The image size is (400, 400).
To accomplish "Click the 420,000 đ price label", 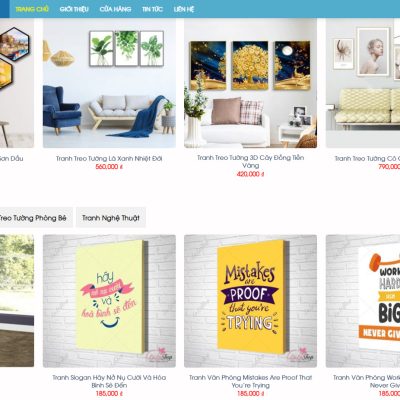I will [x=250, y=174].
